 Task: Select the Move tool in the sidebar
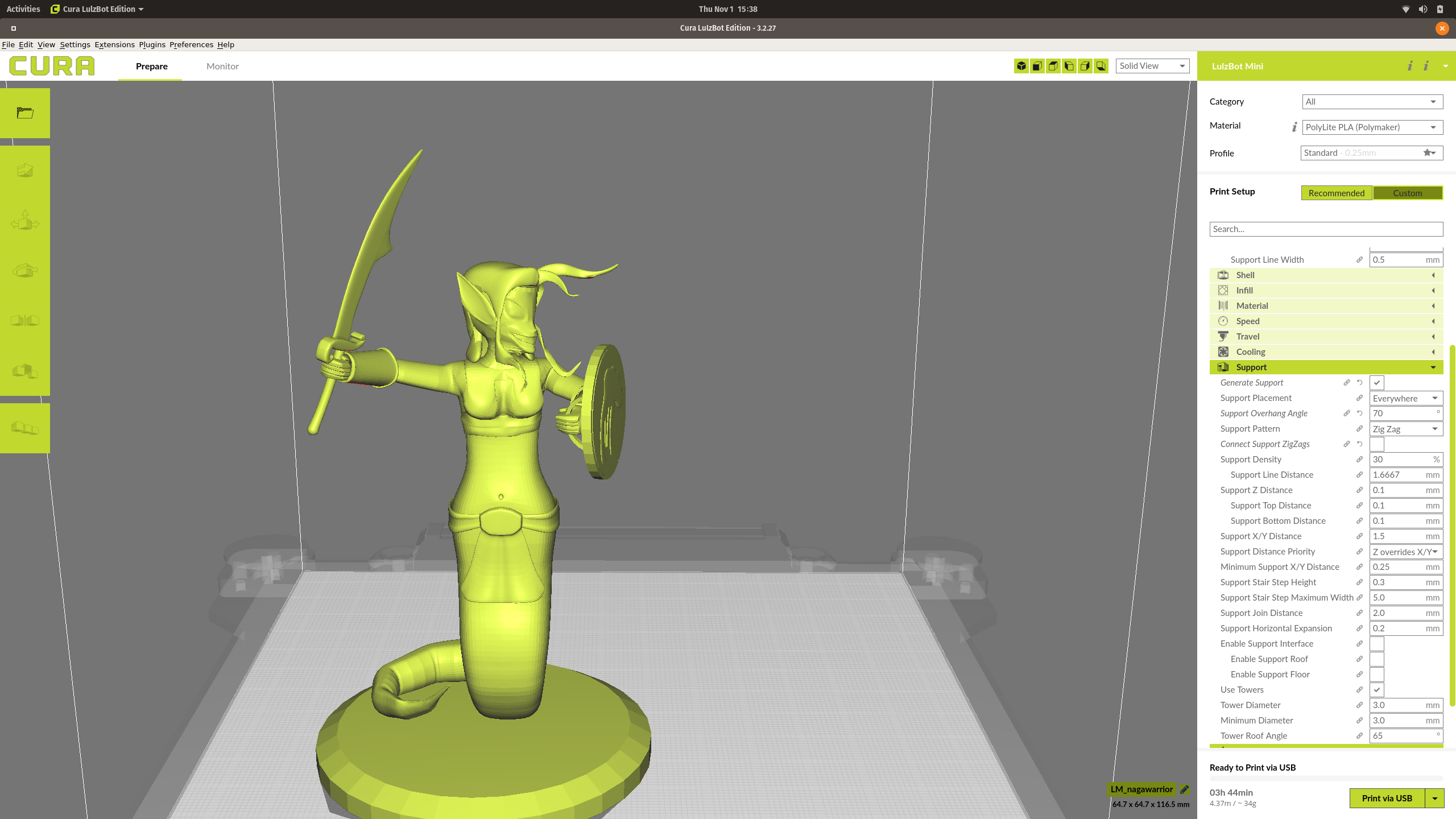pos(25,221)
